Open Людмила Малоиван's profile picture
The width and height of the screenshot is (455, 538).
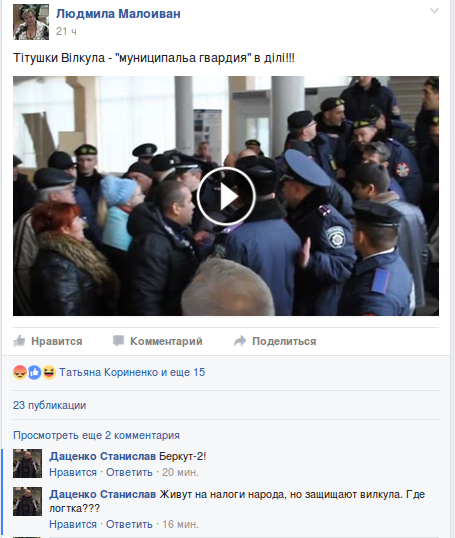pyautogui.click(x=31, y=22)
